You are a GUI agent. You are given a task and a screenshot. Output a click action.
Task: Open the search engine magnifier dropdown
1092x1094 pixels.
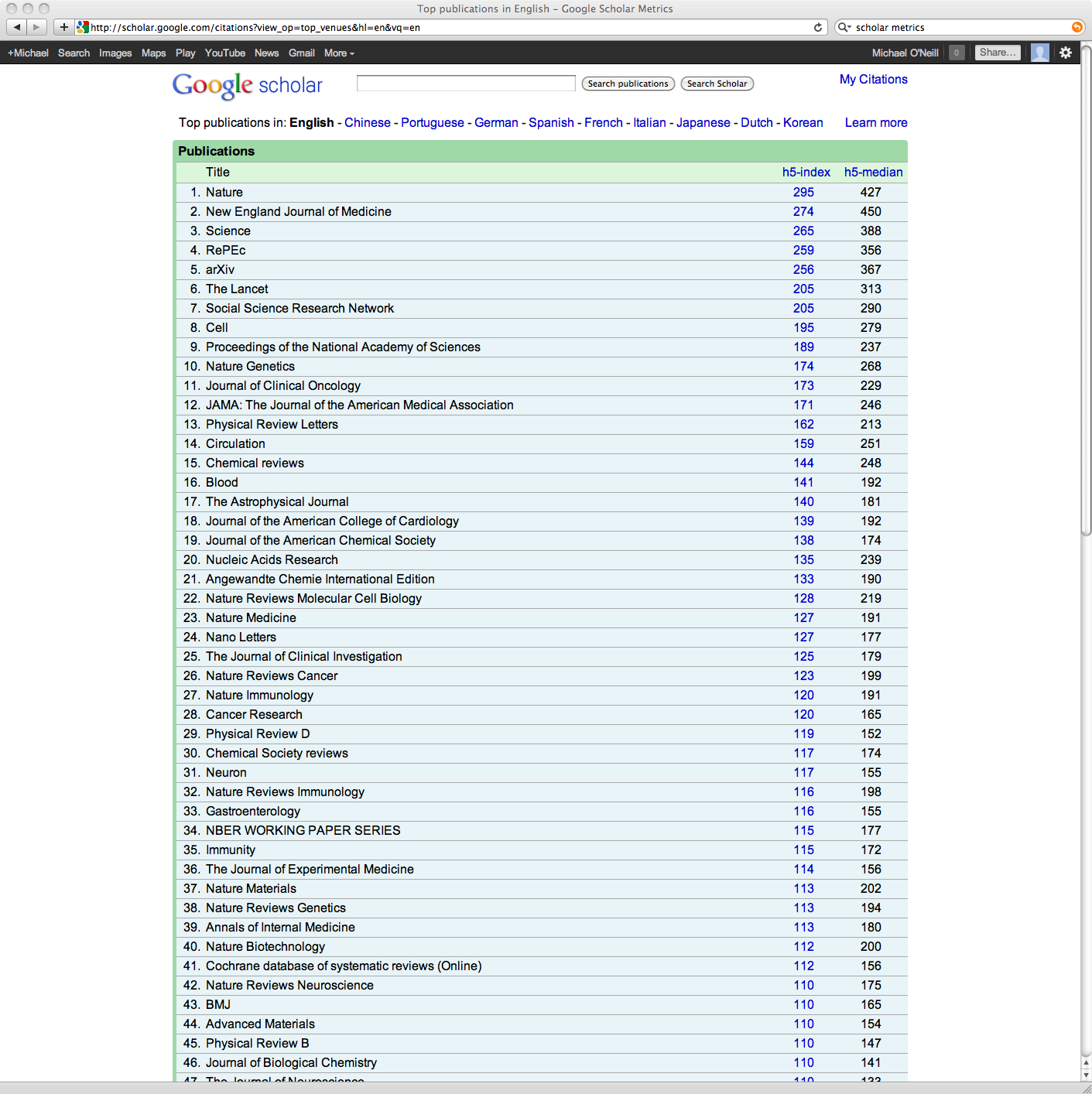844,27
